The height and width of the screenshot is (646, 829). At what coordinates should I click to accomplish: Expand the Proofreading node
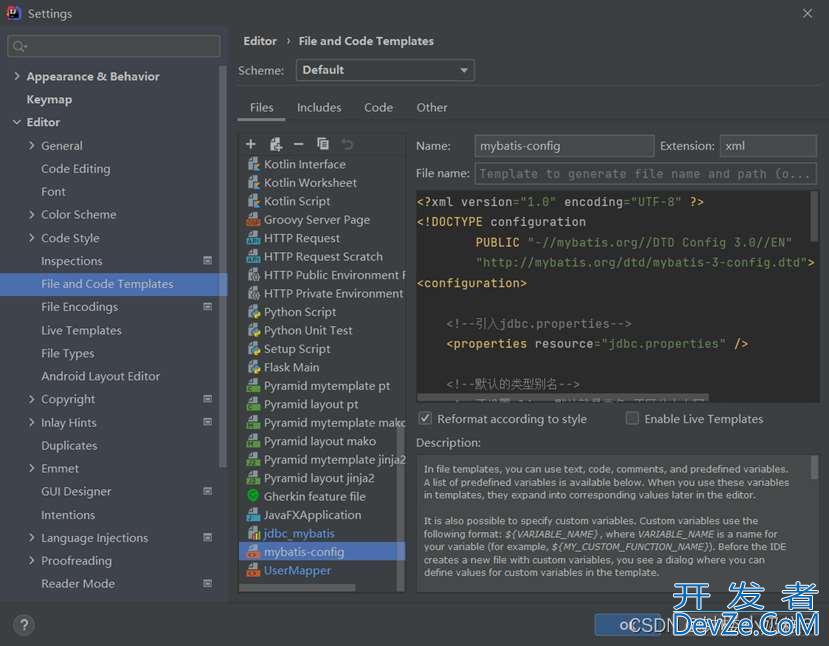(32, 560)
